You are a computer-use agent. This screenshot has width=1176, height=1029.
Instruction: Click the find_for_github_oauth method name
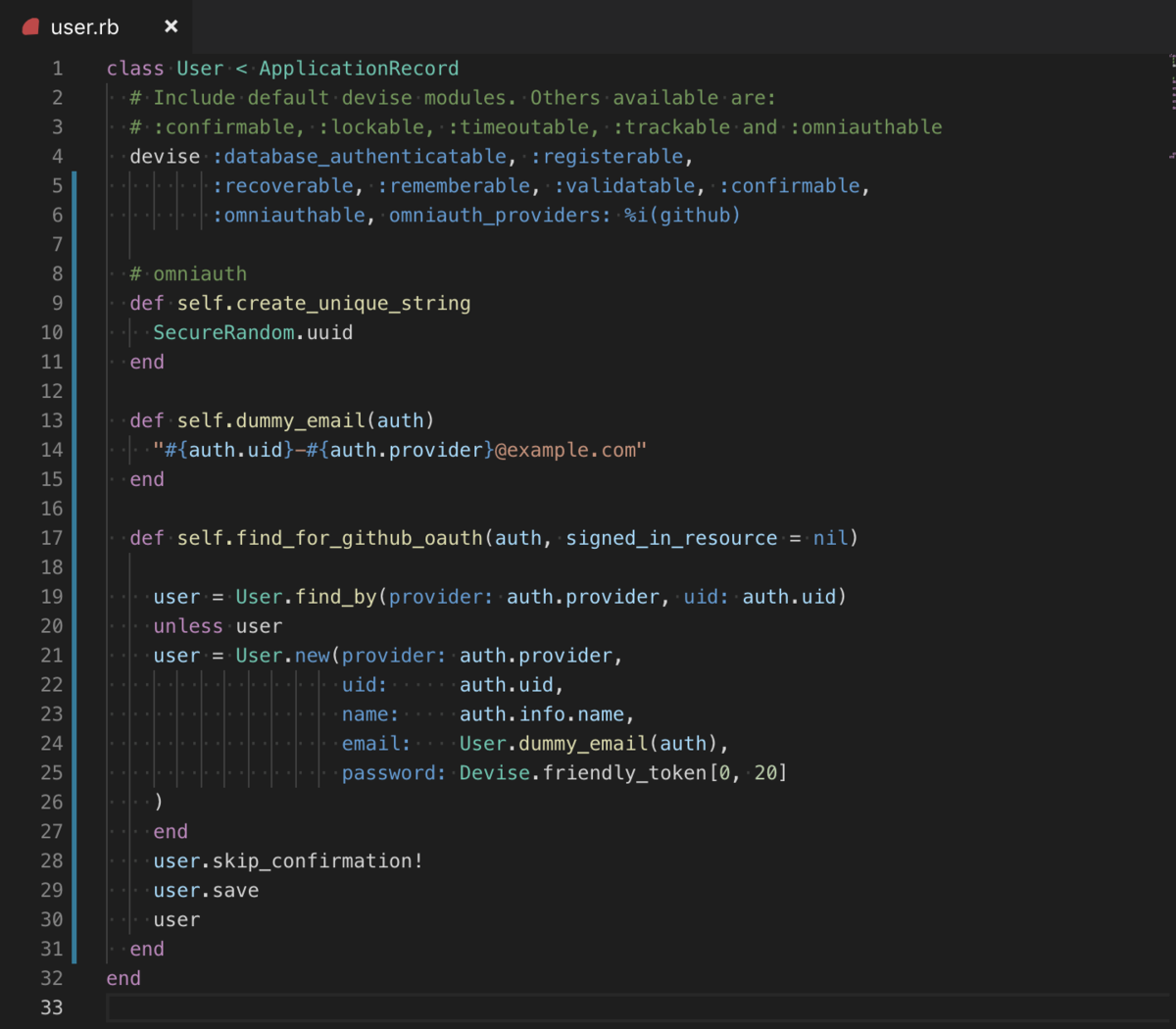click(x=360, y=538)
